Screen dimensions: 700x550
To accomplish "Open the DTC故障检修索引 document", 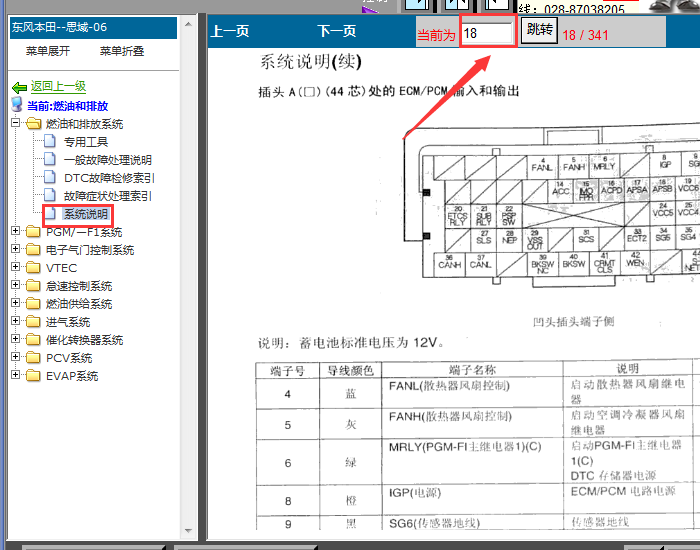I will coord(109,178).
